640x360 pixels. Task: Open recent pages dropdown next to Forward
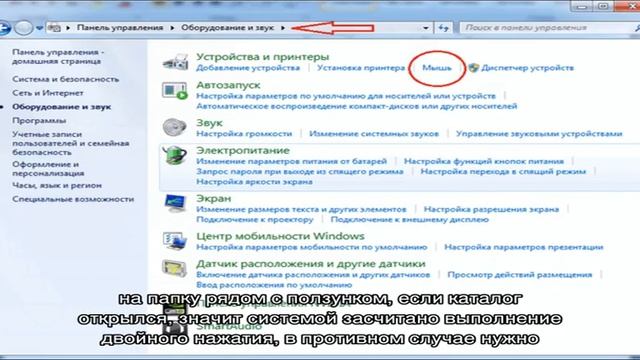click(x=39, y=28)
